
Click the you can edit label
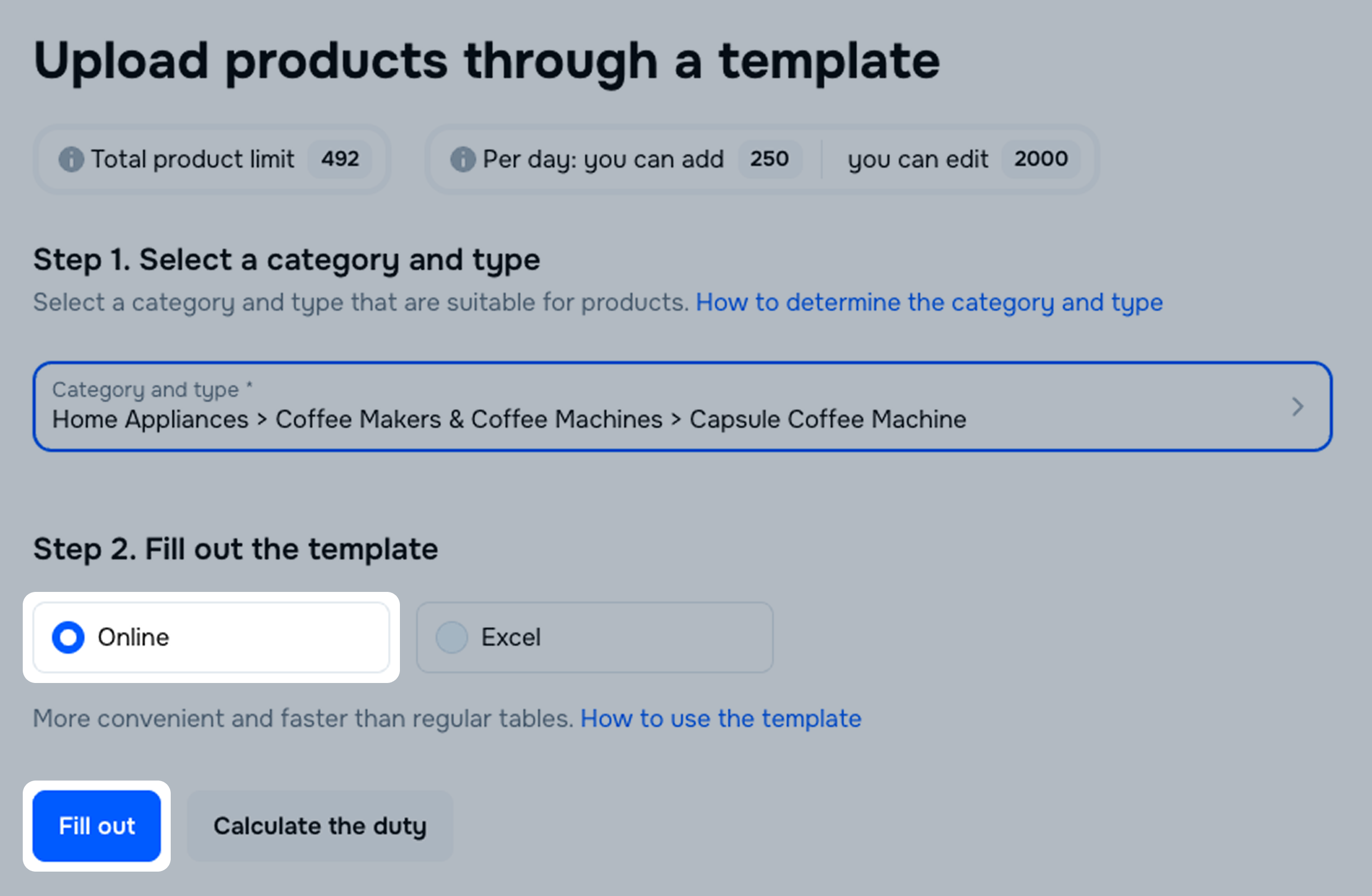coord(918,159)
